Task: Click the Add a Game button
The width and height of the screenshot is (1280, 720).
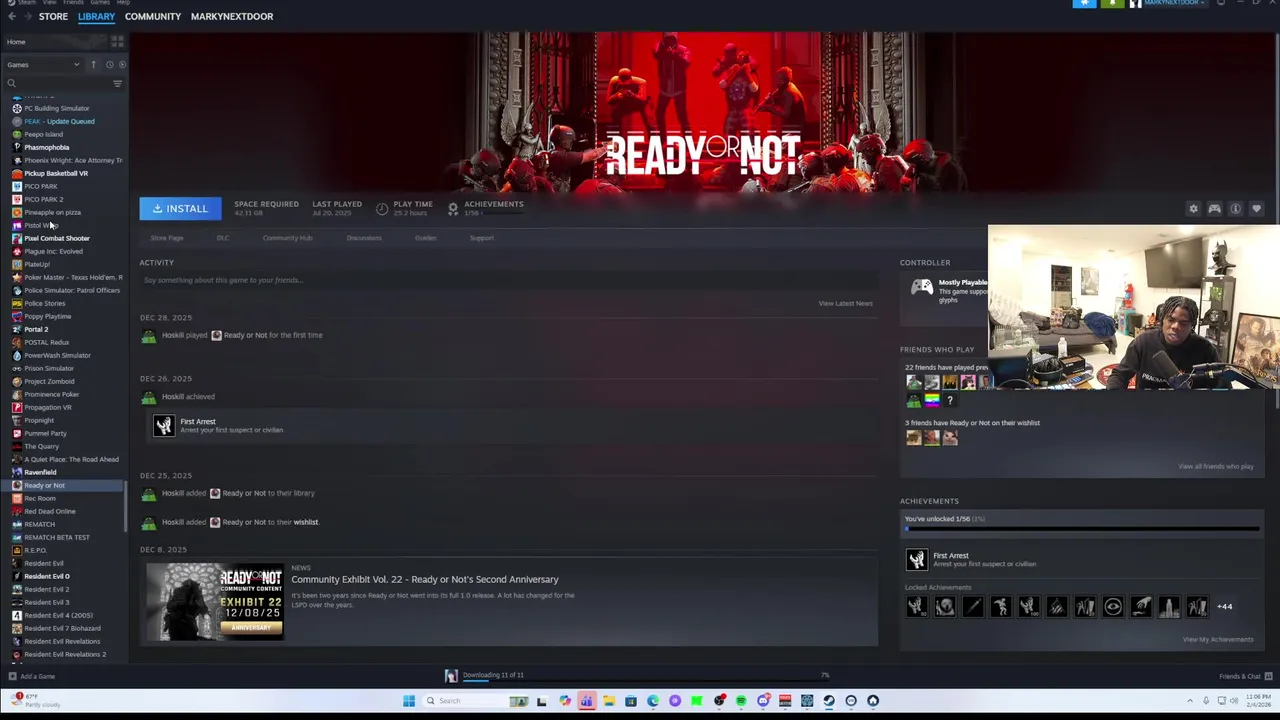Action: point(31,676)
